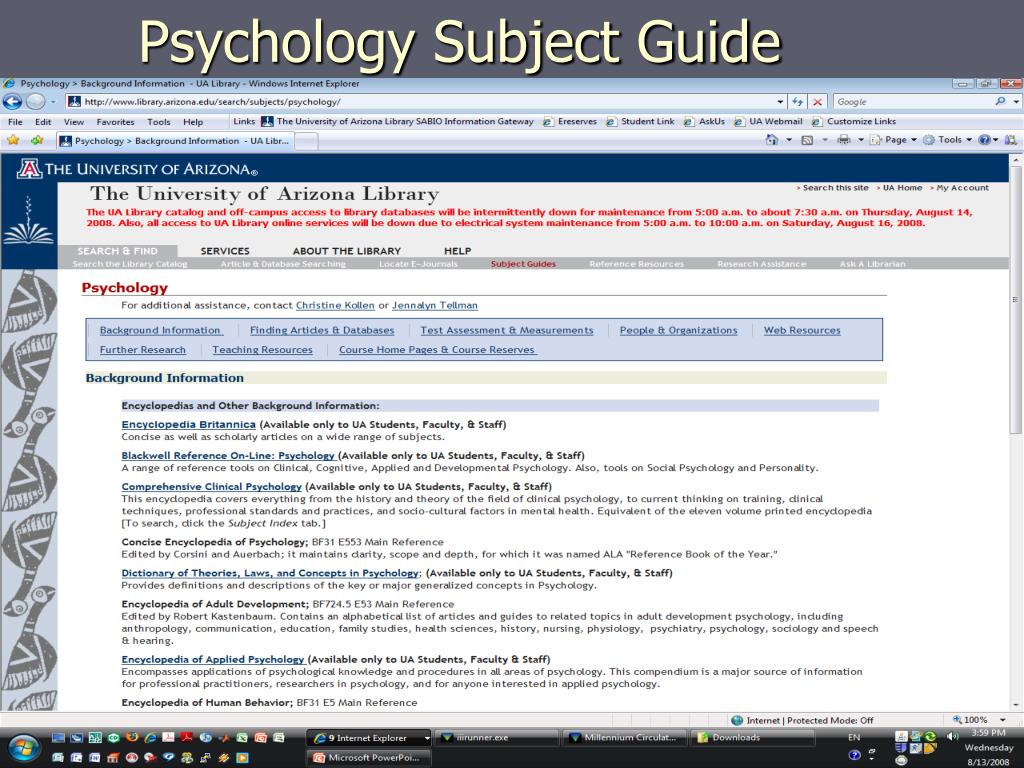This screenshot has width=1024, height=768.
Task: Click the green sync arrows tray icon
Action: 931,736
